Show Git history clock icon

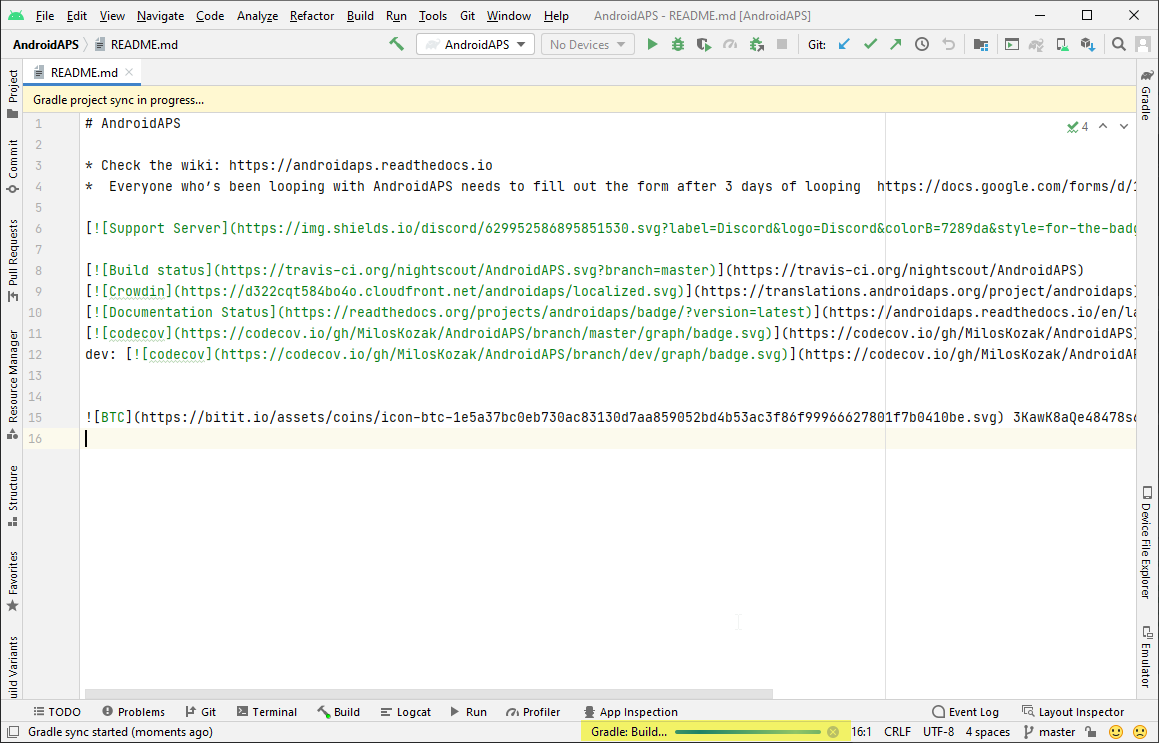click(x=922, y=44)
